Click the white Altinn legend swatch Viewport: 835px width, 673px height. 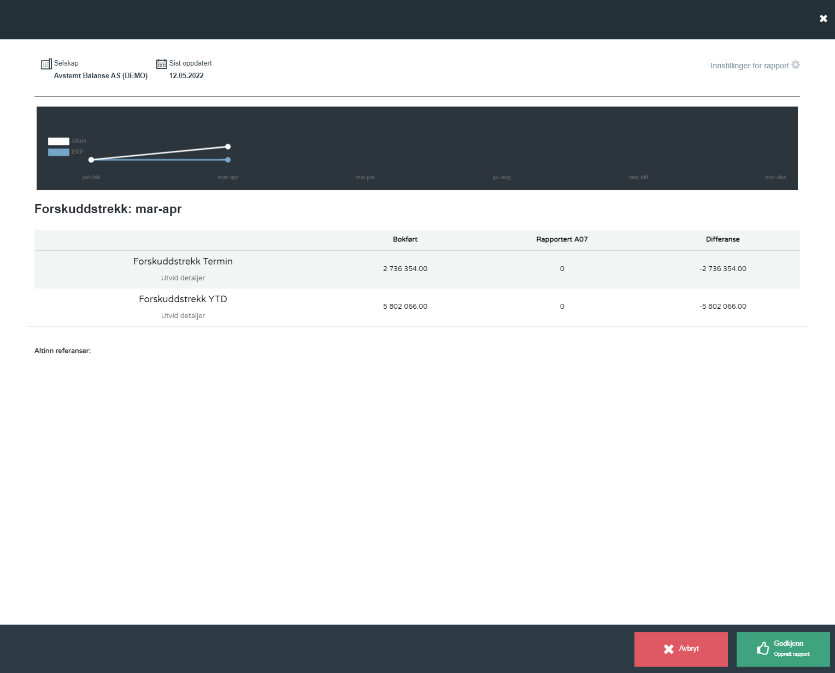tap(59, 141)
